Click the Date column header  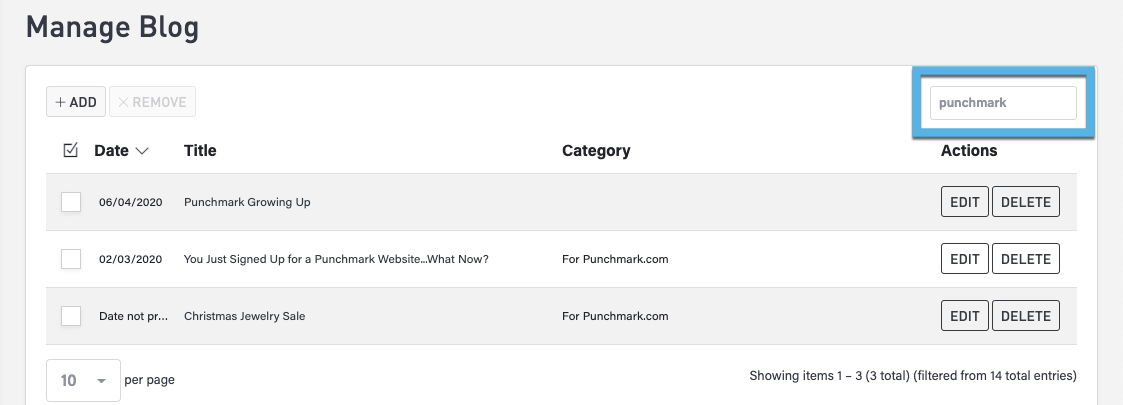coord(111,151)
